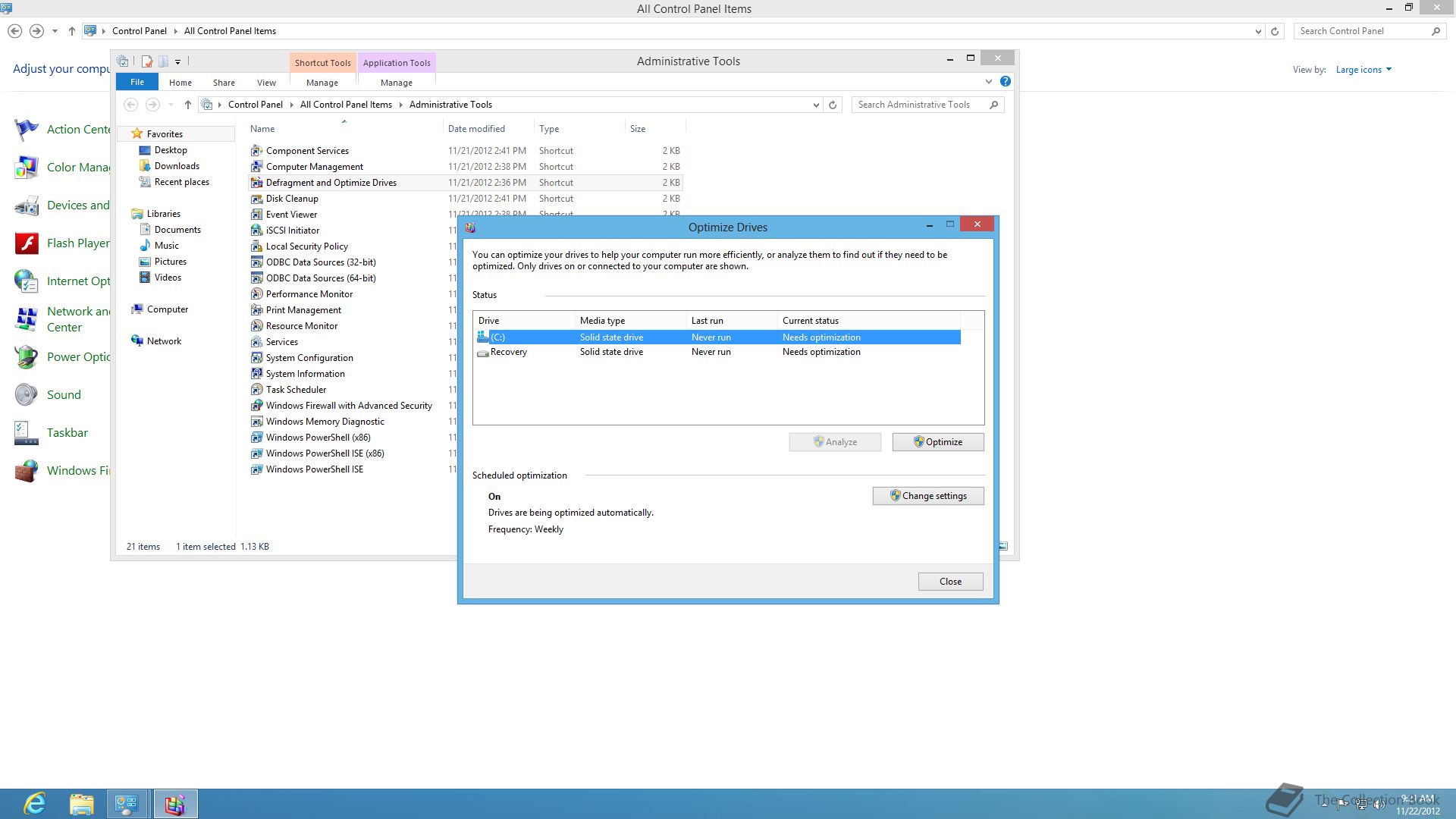Sort by the Last run column header
The height and width of the screenshot is (819, 1456).
(x=731, y=321)
